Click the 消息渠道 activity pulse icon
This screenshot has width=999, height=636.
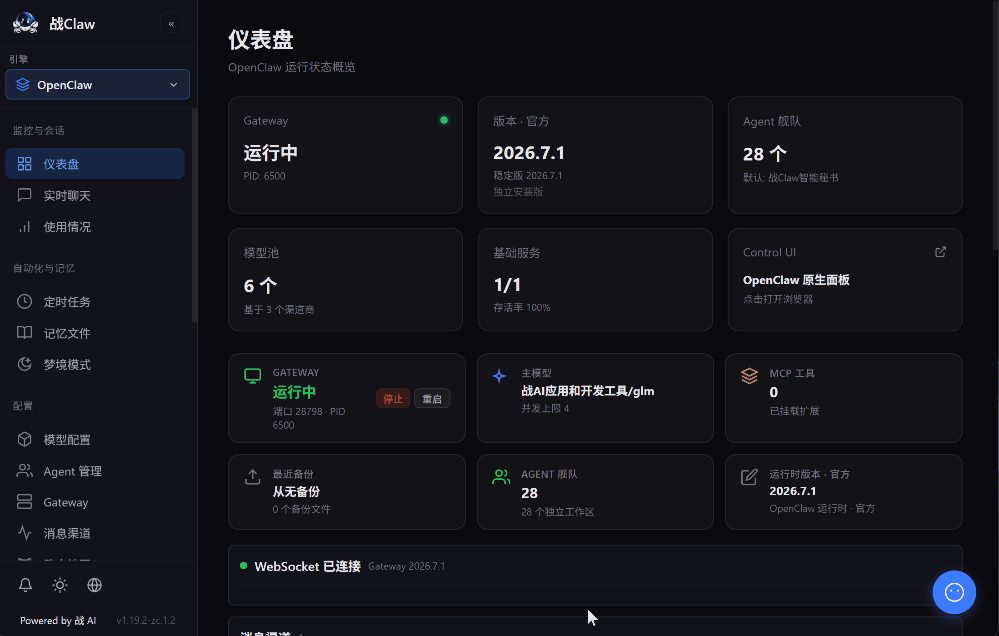tap(24, 533)
